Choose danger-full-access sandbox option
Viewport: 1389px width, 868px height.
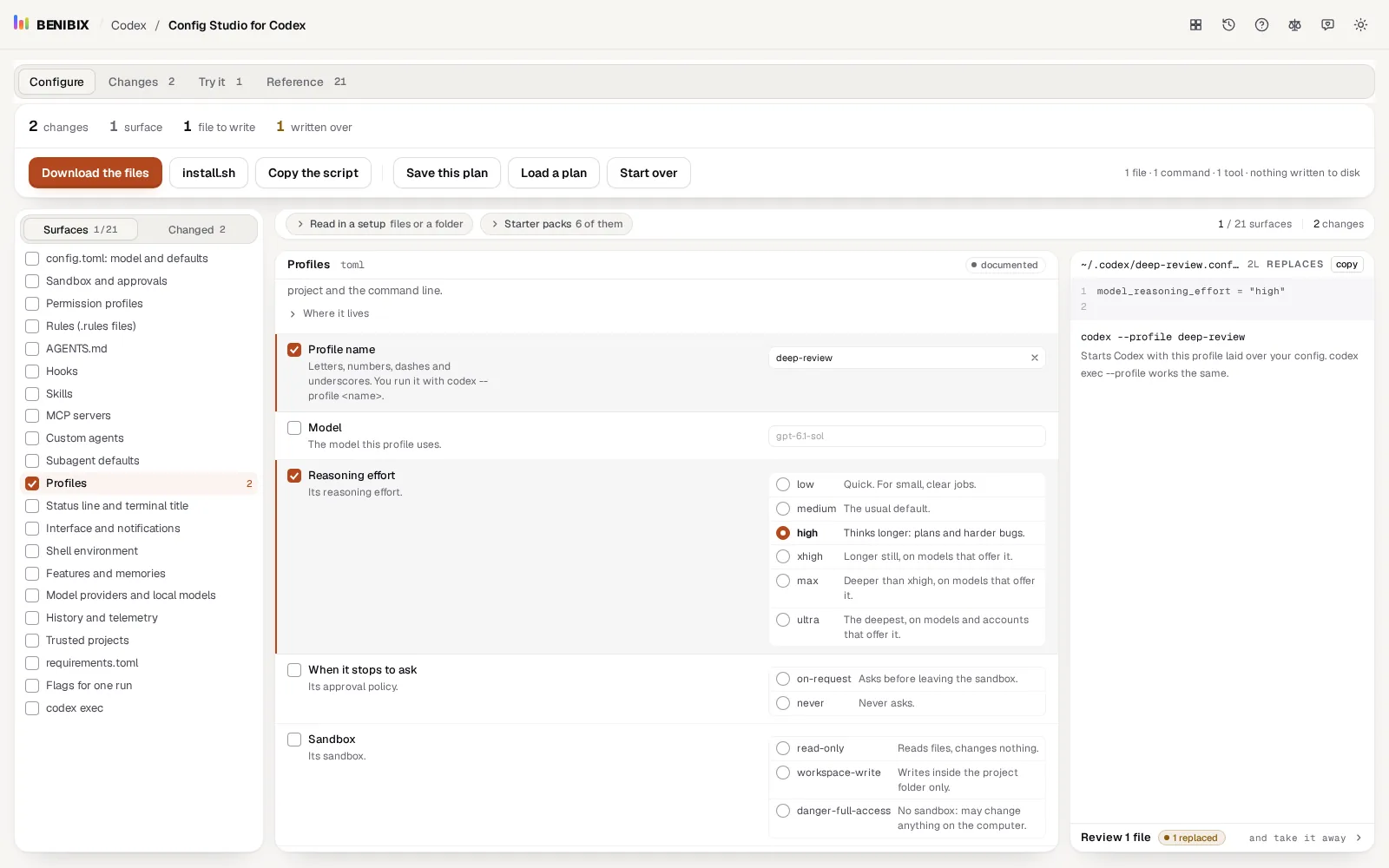click(783, 811)
